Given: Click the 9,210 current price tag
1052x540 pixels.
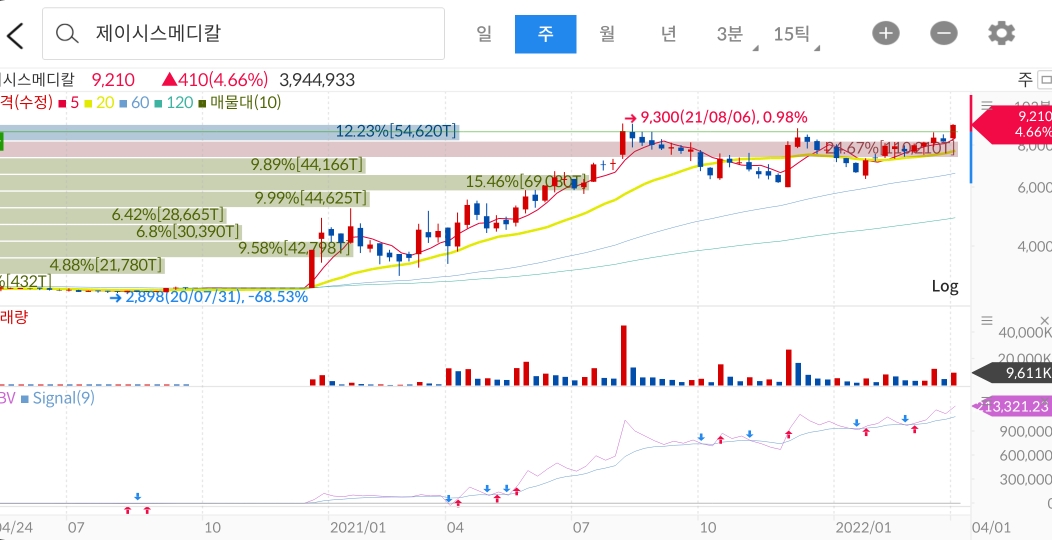Looking at the screenshot, I should pos(1012,124).
